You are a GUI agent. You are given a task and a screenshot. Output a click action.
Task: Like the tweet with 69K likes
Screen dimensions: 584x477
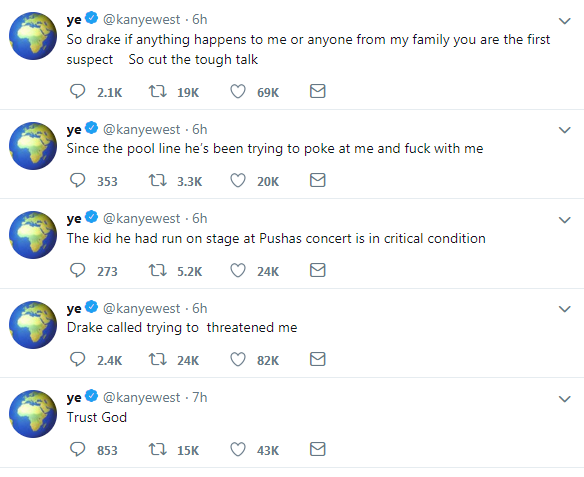[x=238, y=91]
